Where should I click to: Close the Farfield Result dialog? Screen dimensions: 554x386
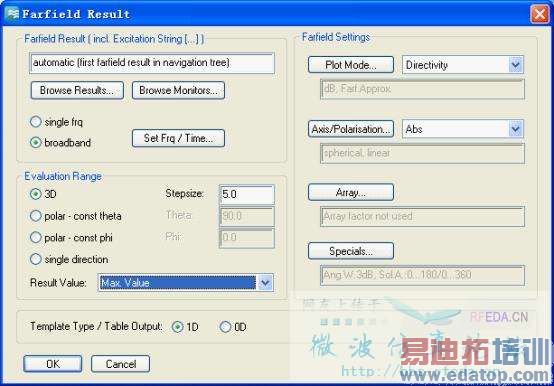point(540,14)
